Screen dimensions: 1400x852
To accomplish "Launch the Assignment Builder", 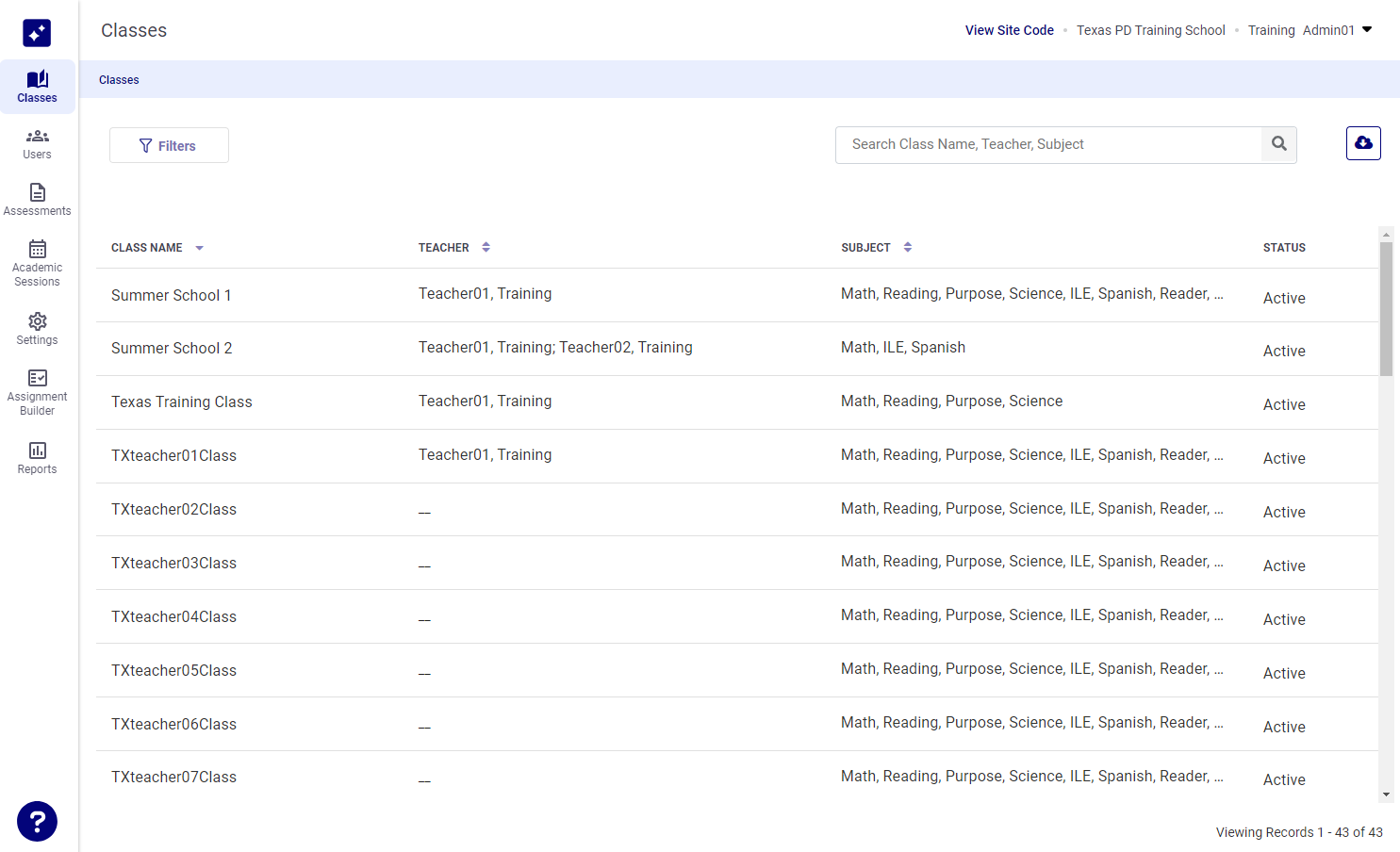I will point(37,390).
